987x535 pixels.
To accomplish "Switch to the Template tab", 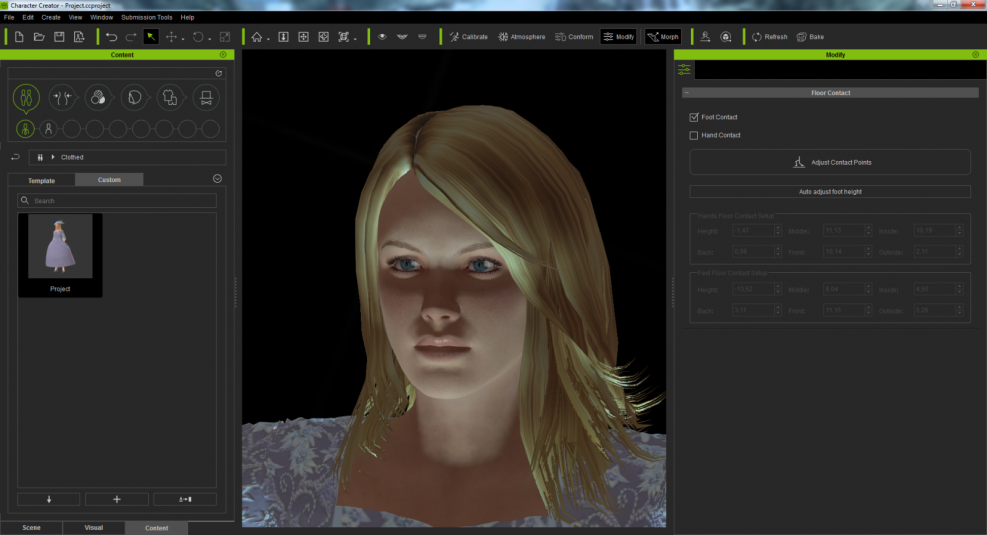I will click(x=41, y=180).
